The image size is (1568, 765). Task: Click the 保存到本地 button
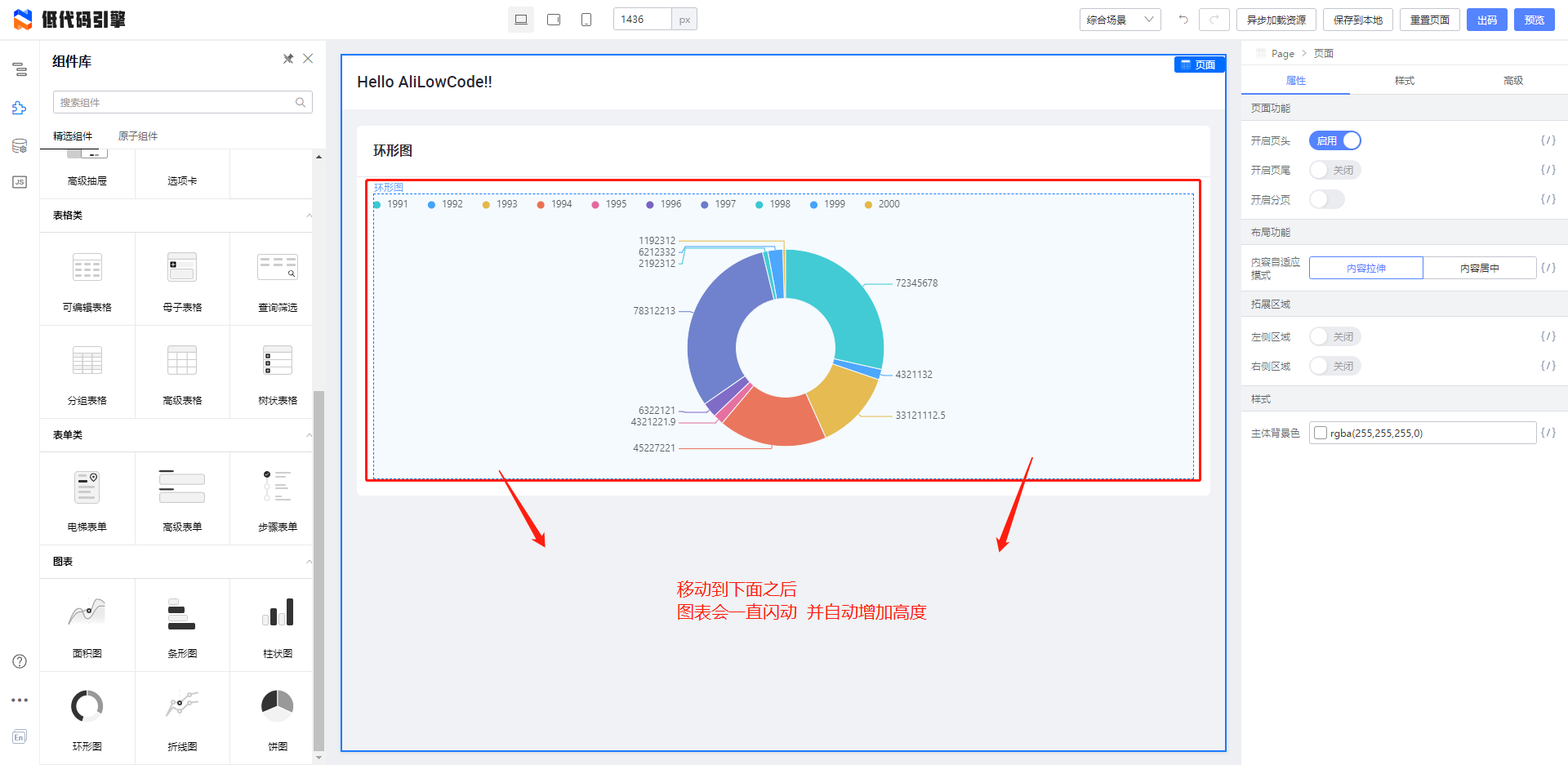1358,20
